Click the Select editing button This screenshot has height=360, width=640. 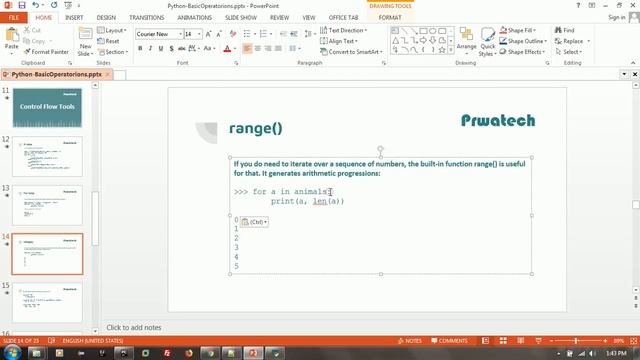coord(569,52)
